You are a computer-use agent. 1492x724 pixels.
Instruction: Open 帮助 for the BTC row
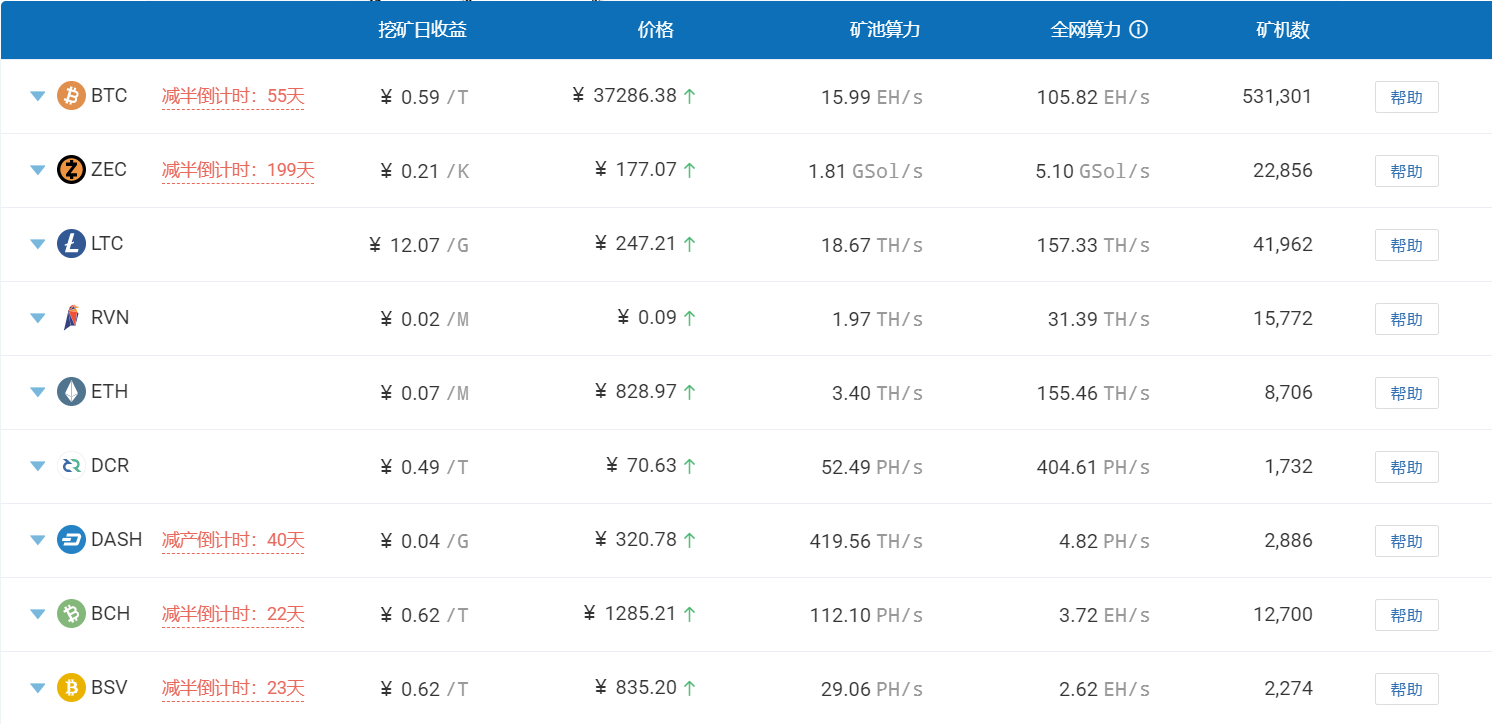coord(1406,97)
